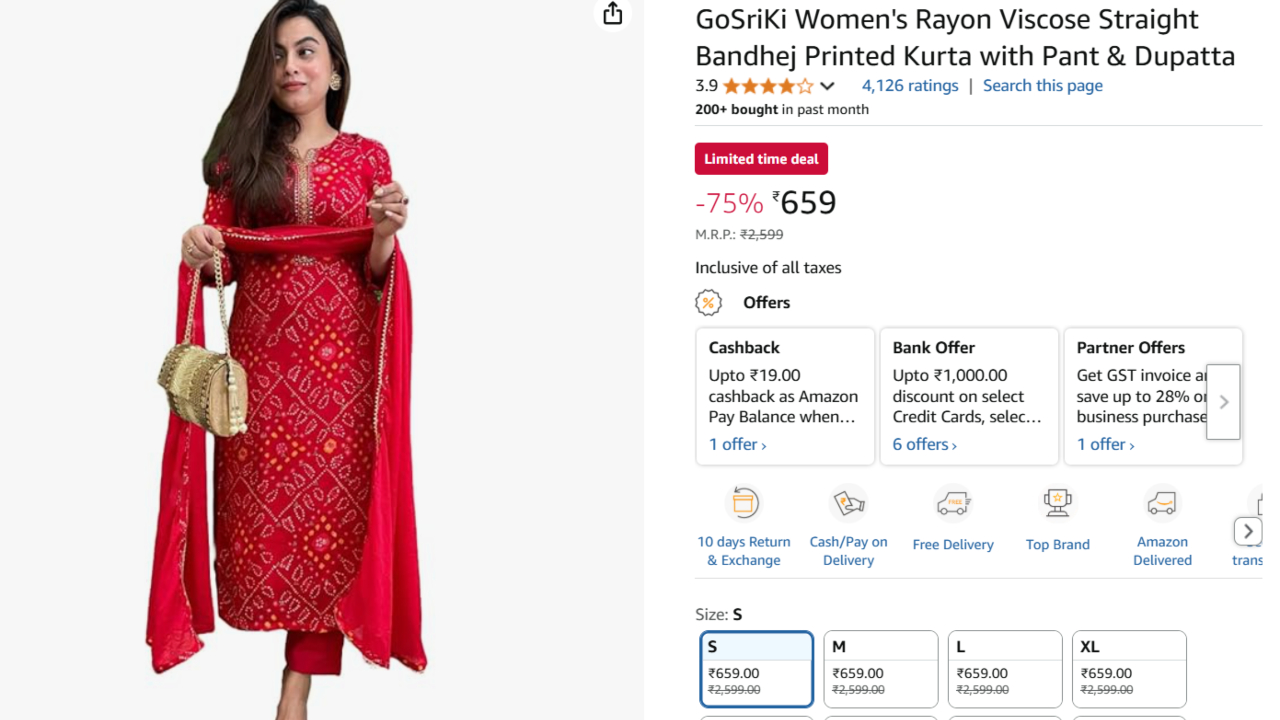Open the 4,126 ratings link

909,85
